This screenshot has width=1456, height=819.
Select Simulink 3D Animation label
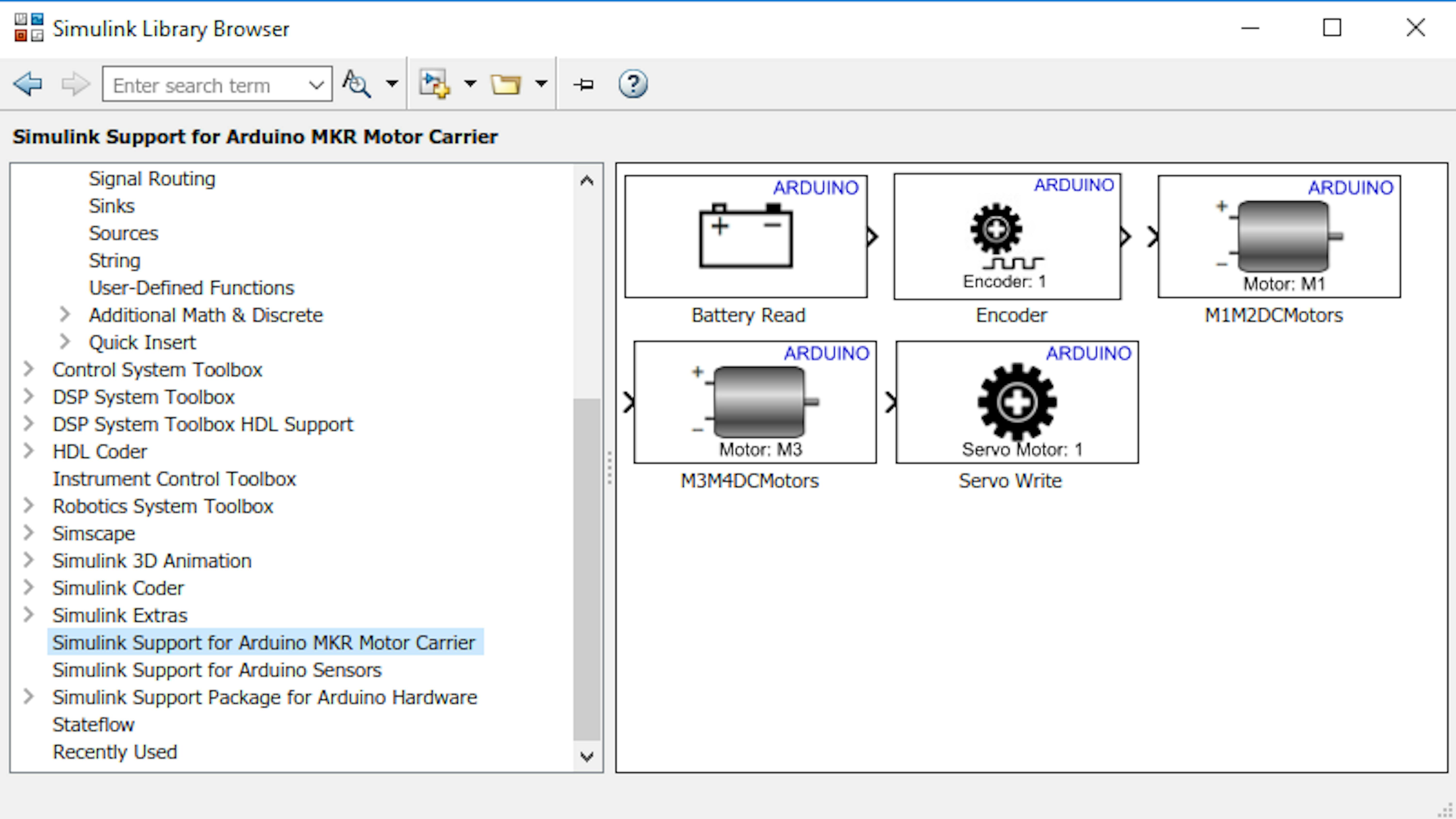(x=152, y=561)
